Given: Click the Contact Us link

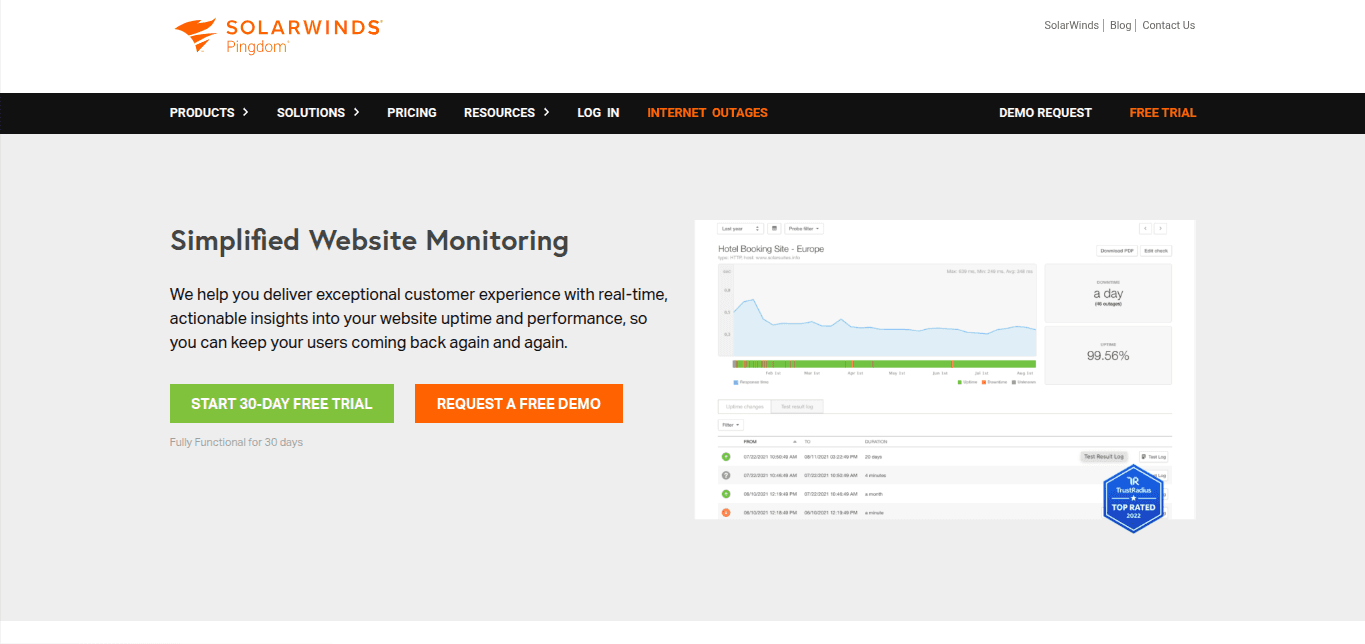Looking at the screenshot, I should (1168, 24).
